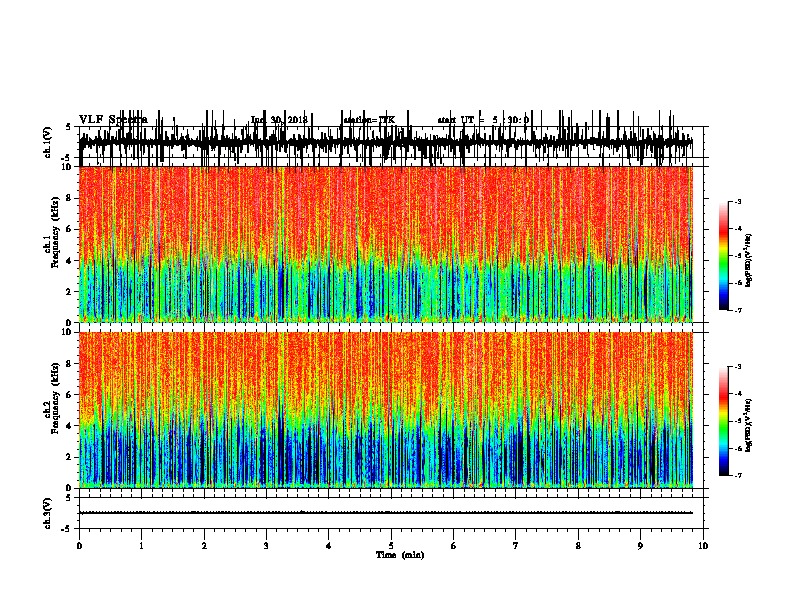Click time axis tick label '6'

pyautogui.click(x=454, y=546)
